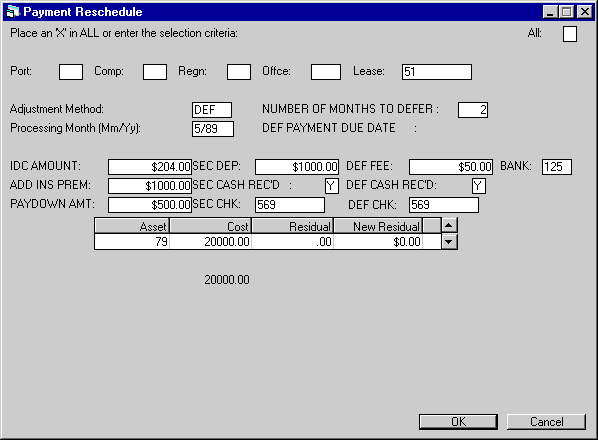Click OK to confirm reschedule
598x440 pixels.
[458, 422]
